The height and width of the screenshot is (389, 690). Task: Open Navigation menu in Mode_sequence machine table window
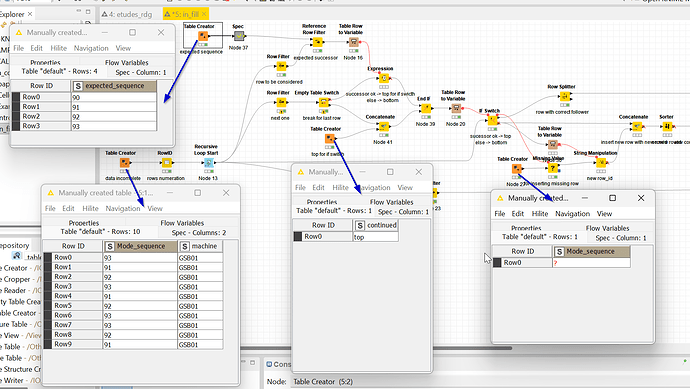pos(122,208)
